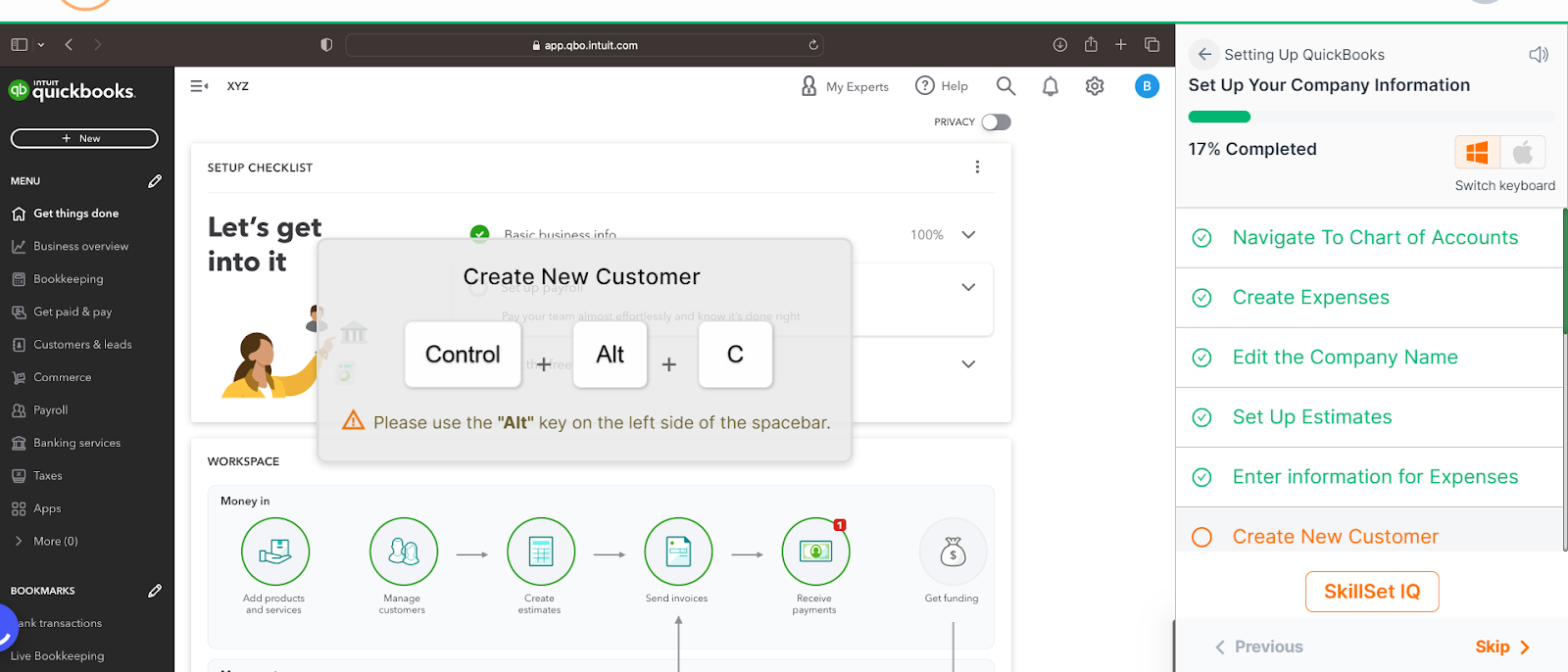Click Manage customers workflow icon
1568x672 pixels.
coord(404,552)
